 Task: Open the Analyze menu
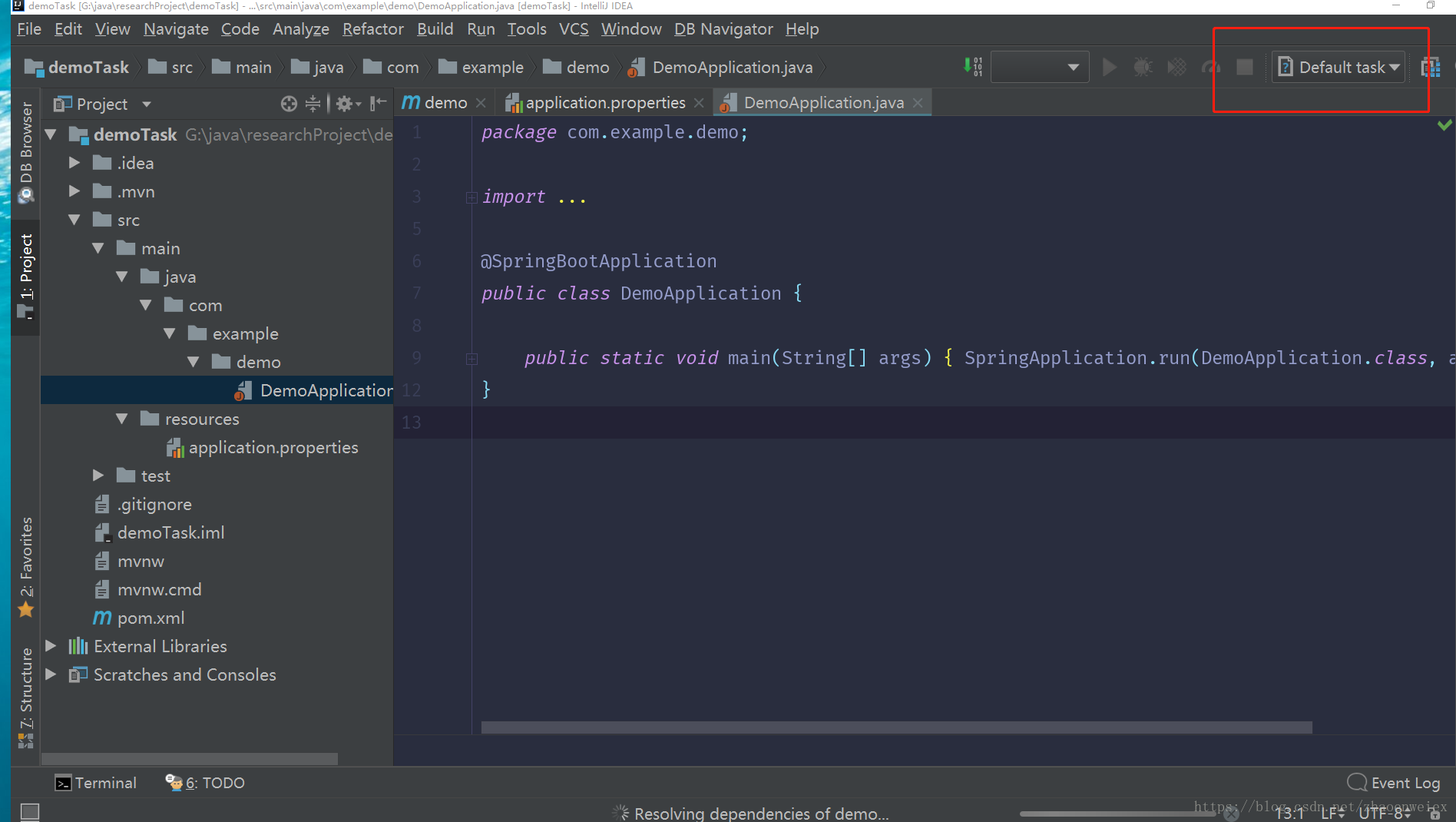coord(300,29)
